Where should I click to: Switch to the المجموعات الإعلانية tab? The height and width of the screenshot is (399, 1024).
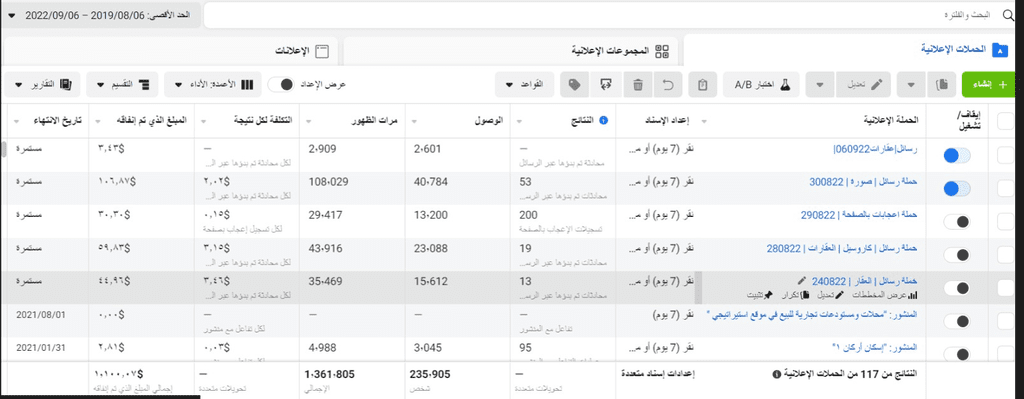[512, 50]
